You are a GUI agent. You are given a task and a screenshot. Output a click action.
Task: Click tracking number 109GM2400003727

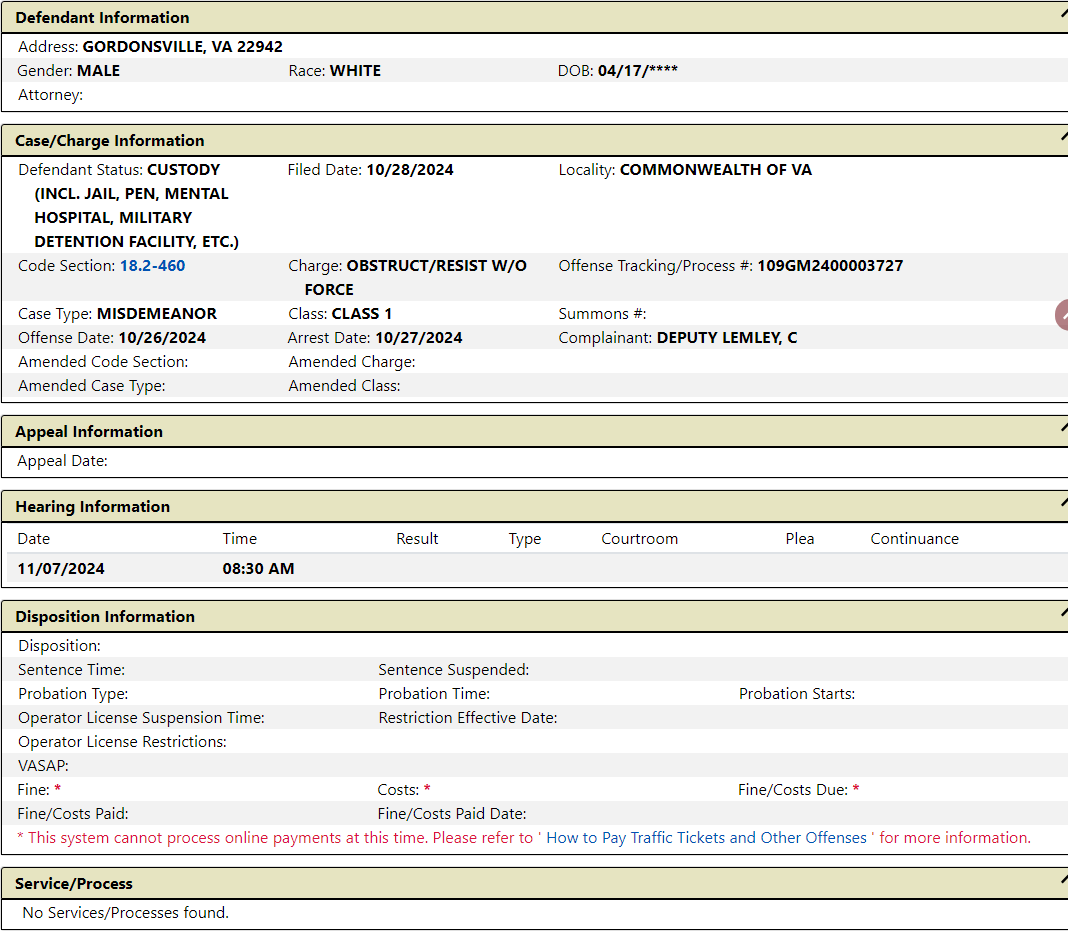click(830, 266)
